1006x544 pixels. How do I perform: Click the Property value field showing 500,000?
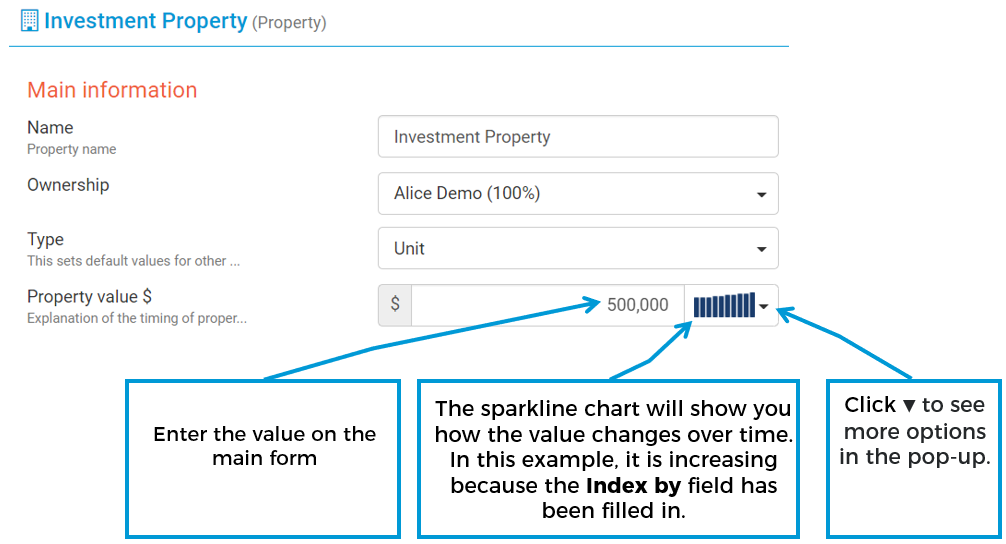pyautogui.click(x=547, y=305)
